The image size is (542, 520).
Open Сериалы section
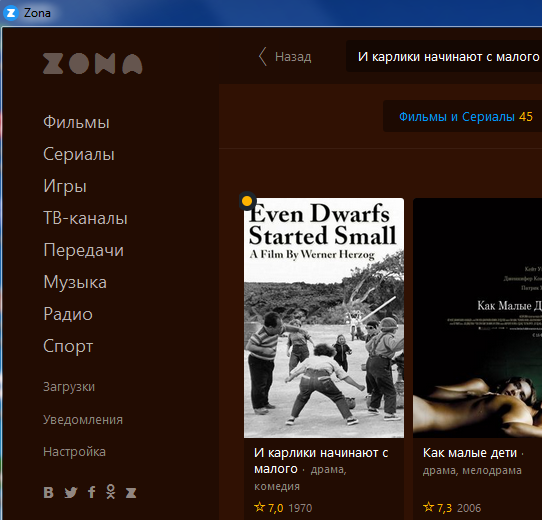tap(79, 154)
